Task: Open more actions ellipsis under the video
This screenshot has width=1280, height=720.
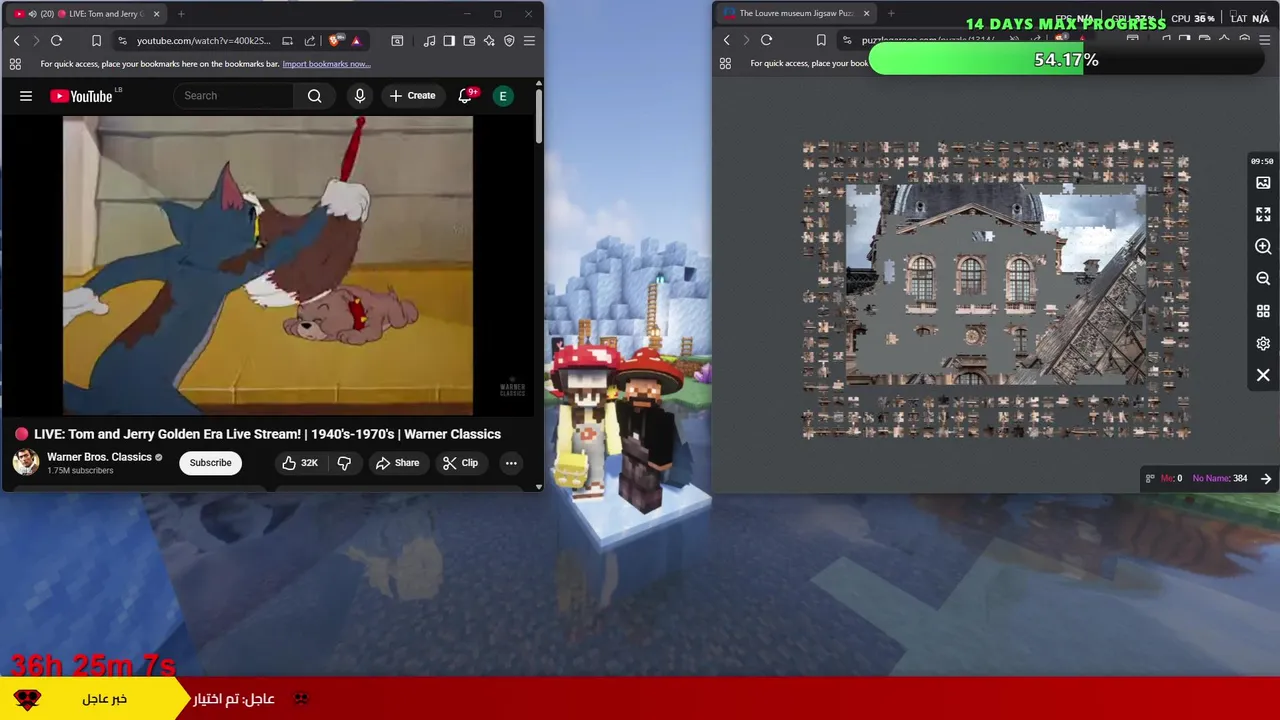Action: pyautogui.click(x=511, y=463)
